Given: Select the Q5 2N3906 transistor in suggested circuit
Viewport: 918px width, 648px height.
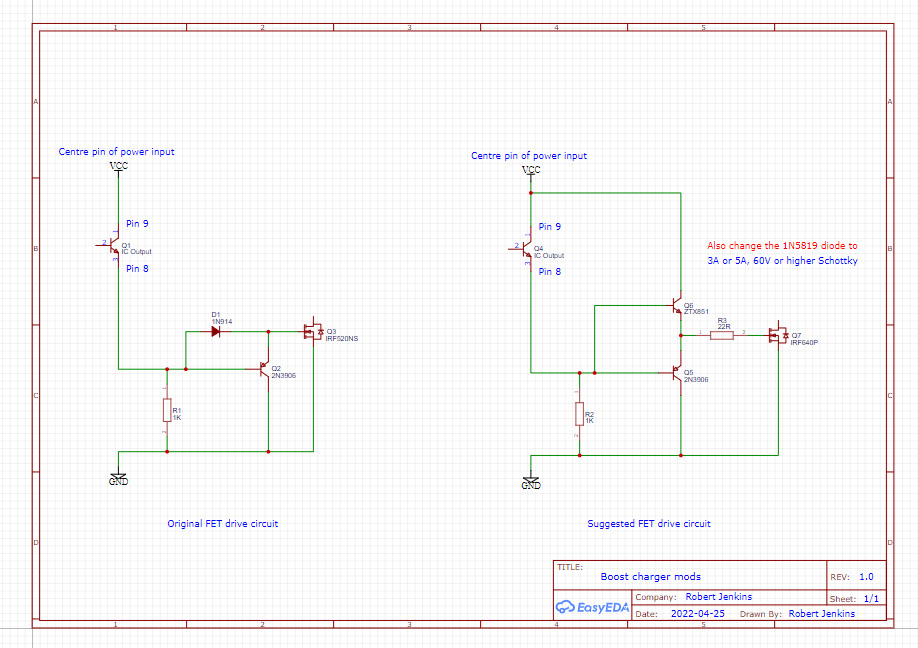Looking at the screenshot, I should (676, 372).
